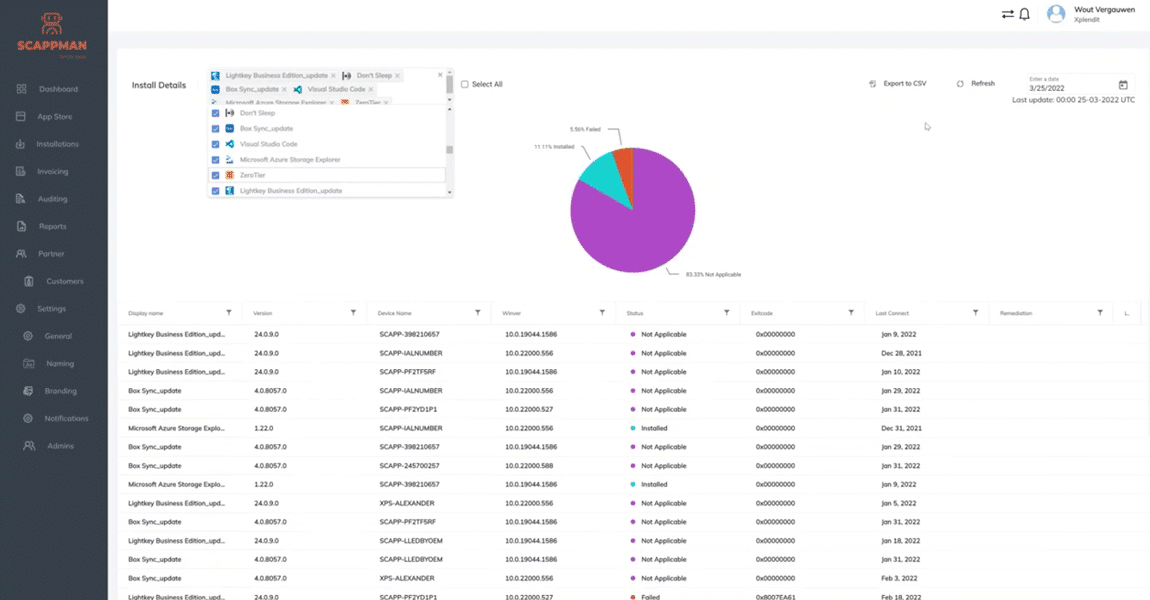Uncheck Box Sync_update in the app list
Screen dimensions: 1150x600
coord(216,128)
